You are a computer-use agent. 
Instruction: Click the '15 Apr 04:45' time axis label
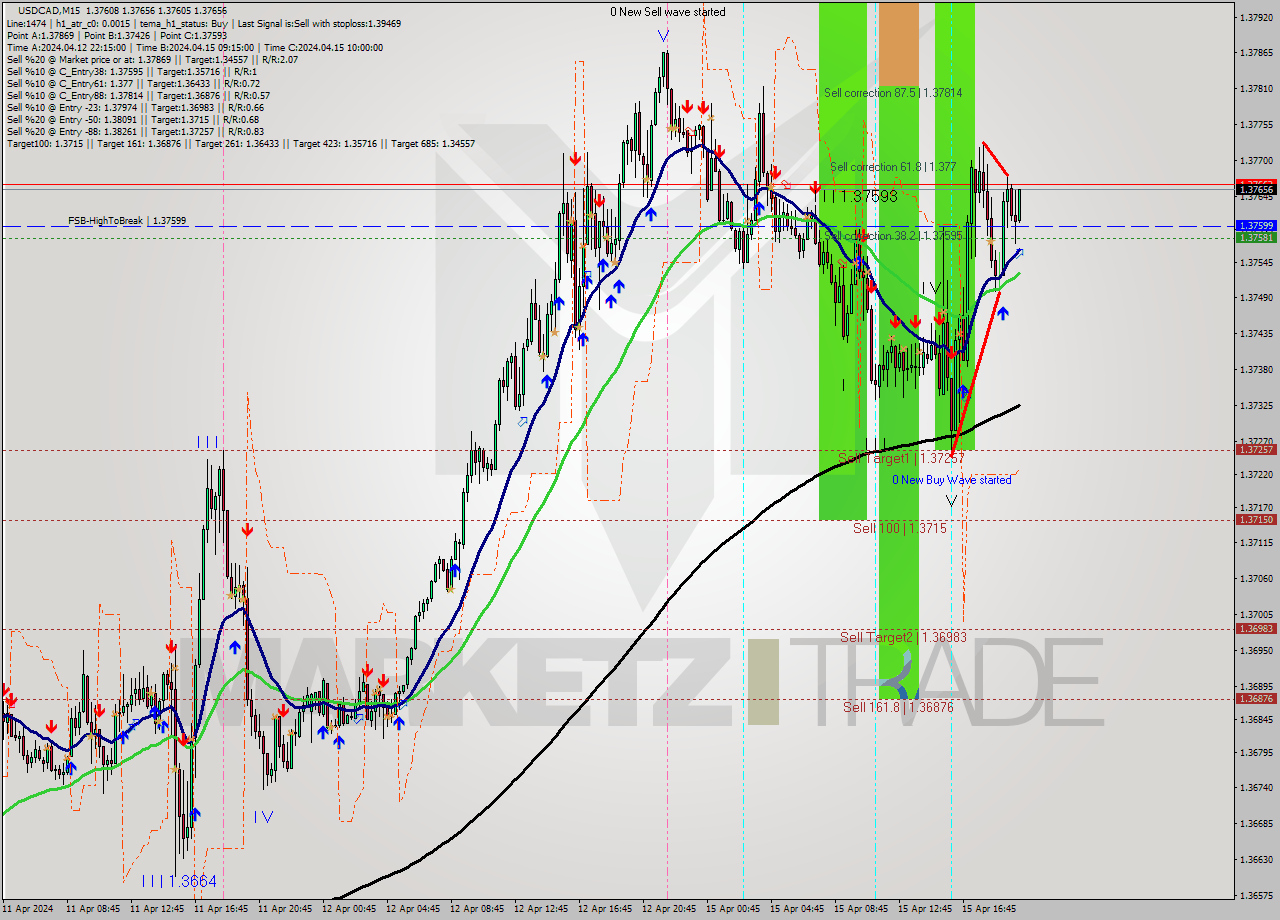(797, 909)
